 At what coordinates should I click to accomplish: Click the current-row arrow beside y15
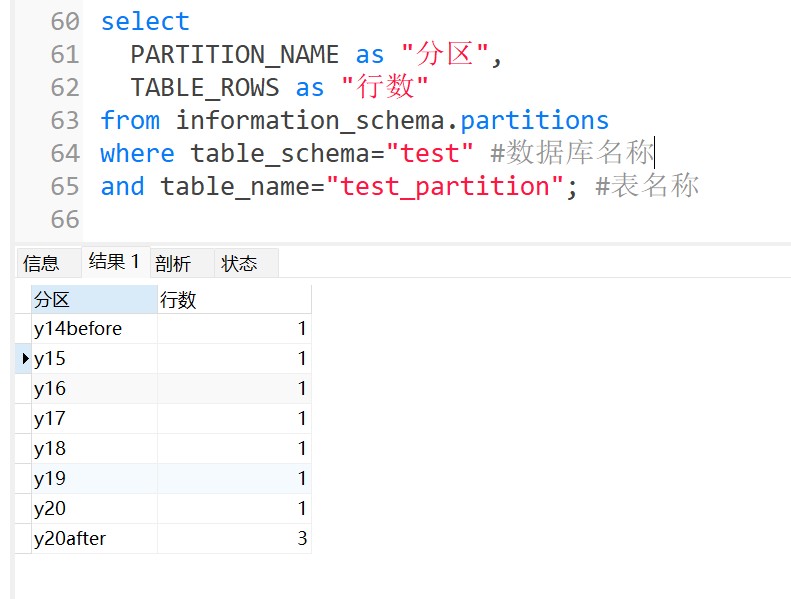click(24, 358)
